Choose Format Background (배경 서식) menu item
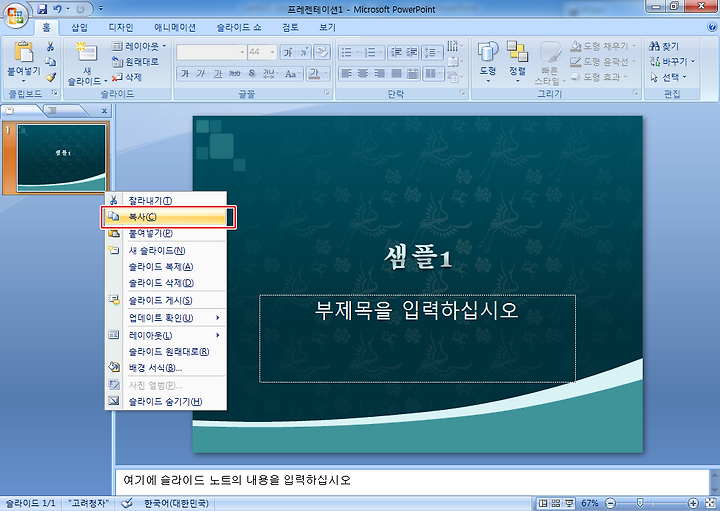Viewport: 720px width, 511px height. [x=165, y=368]
